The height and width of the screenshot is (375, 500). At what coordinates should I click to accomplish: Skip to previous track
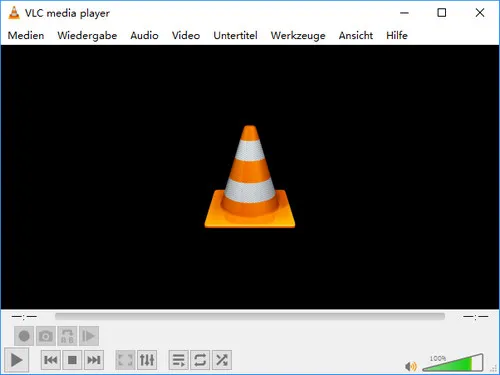[51, 360]
